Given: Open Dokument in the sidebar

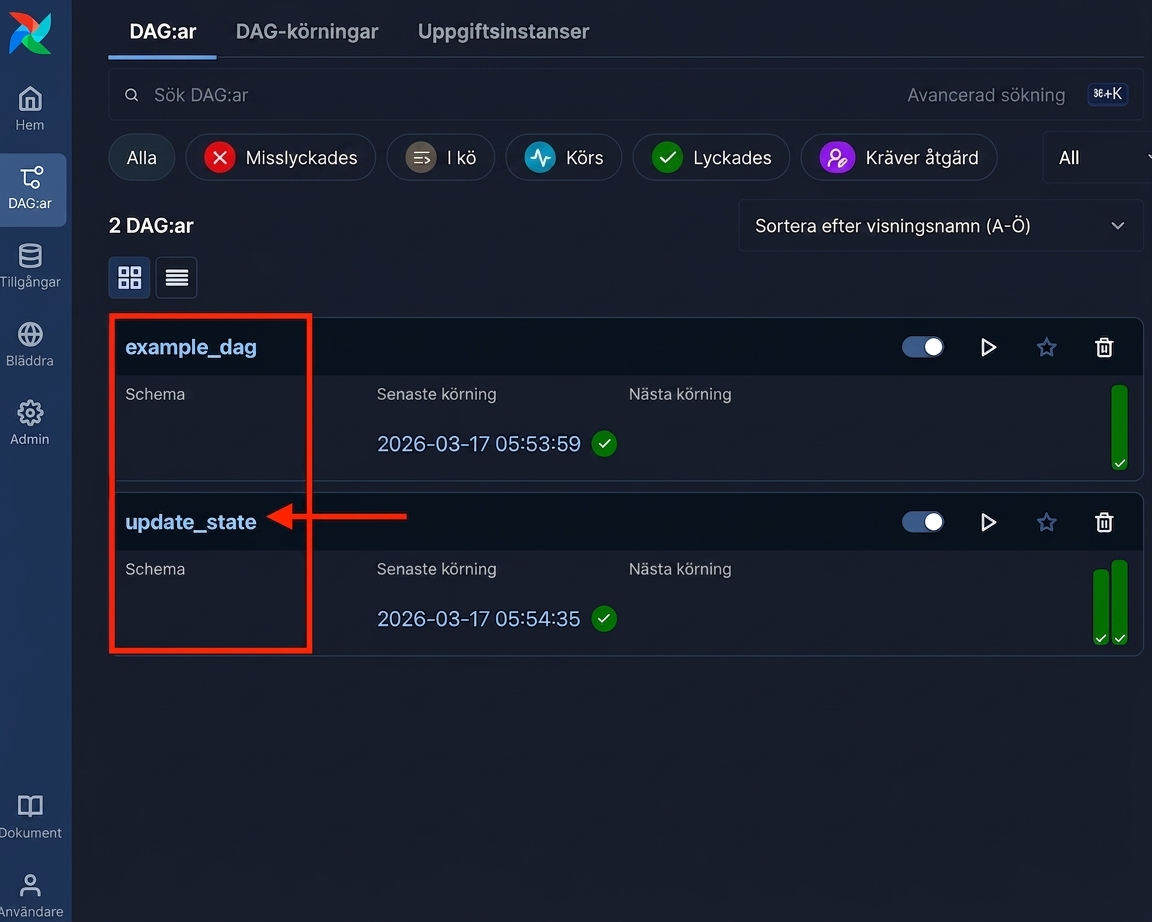Looking at the screenshot, I should [30, 817].
